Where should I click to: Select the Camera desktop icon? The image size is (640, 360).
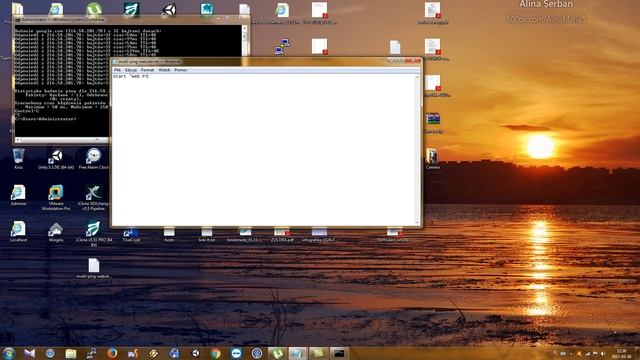(x=432, y=159)
